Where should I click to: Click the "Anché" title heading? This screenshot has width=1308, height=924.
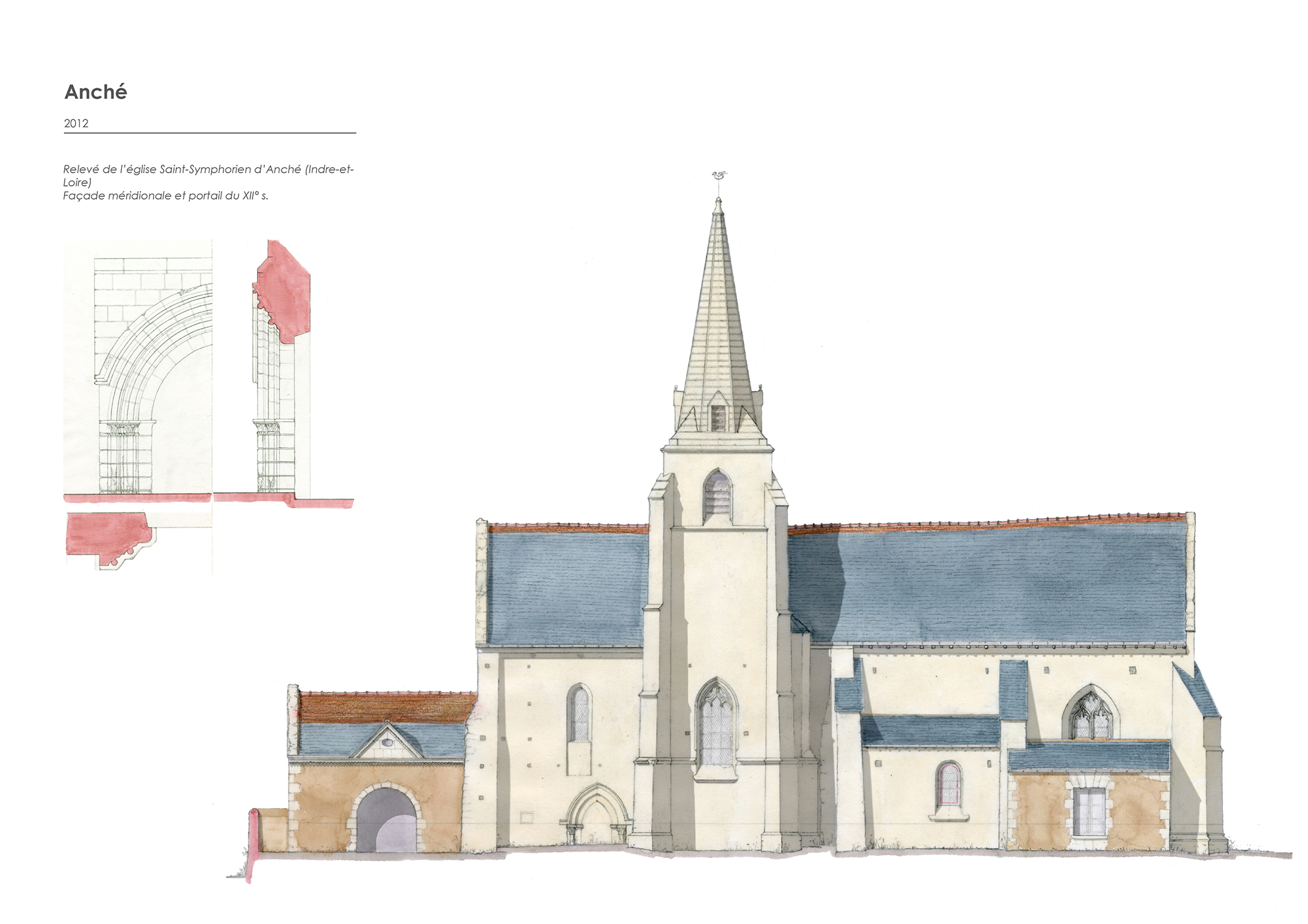click(x=96, y=92)
